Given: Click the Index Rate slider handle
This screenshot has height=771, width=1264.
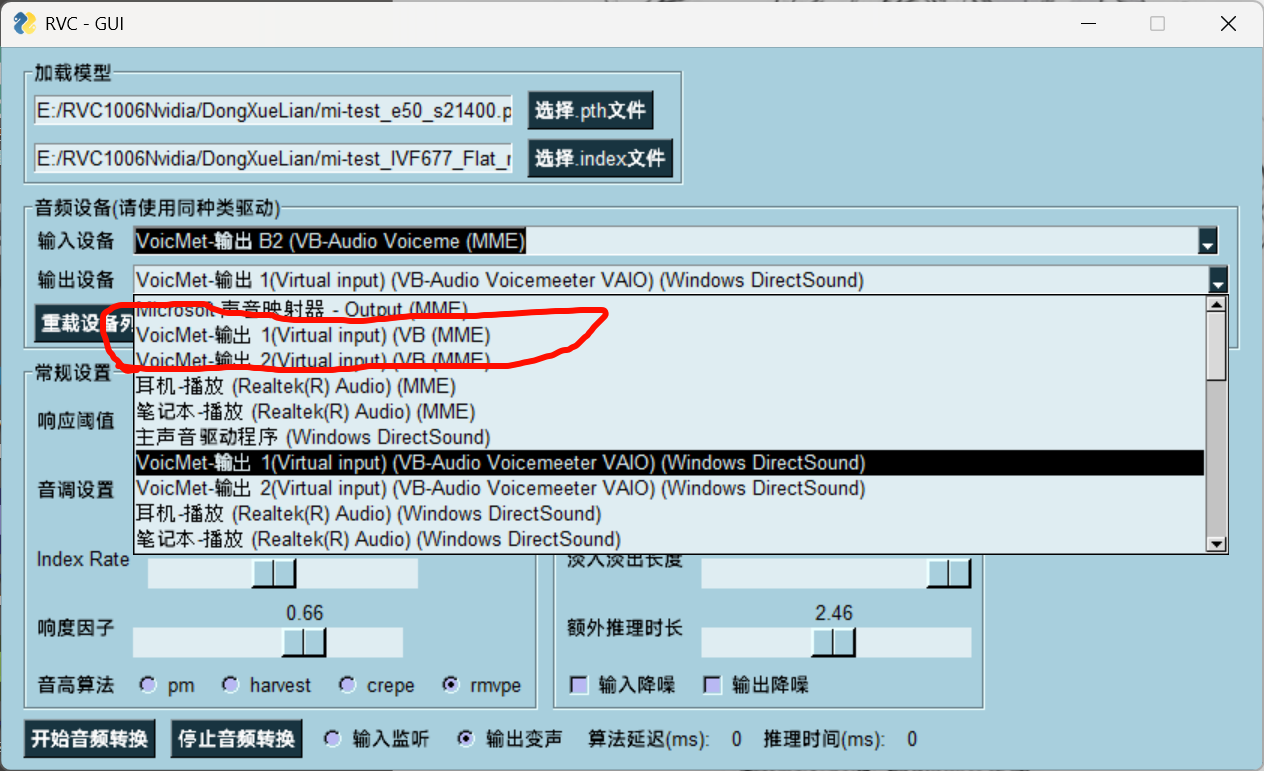Looking at the screenshot, I should tap(273, 574).
